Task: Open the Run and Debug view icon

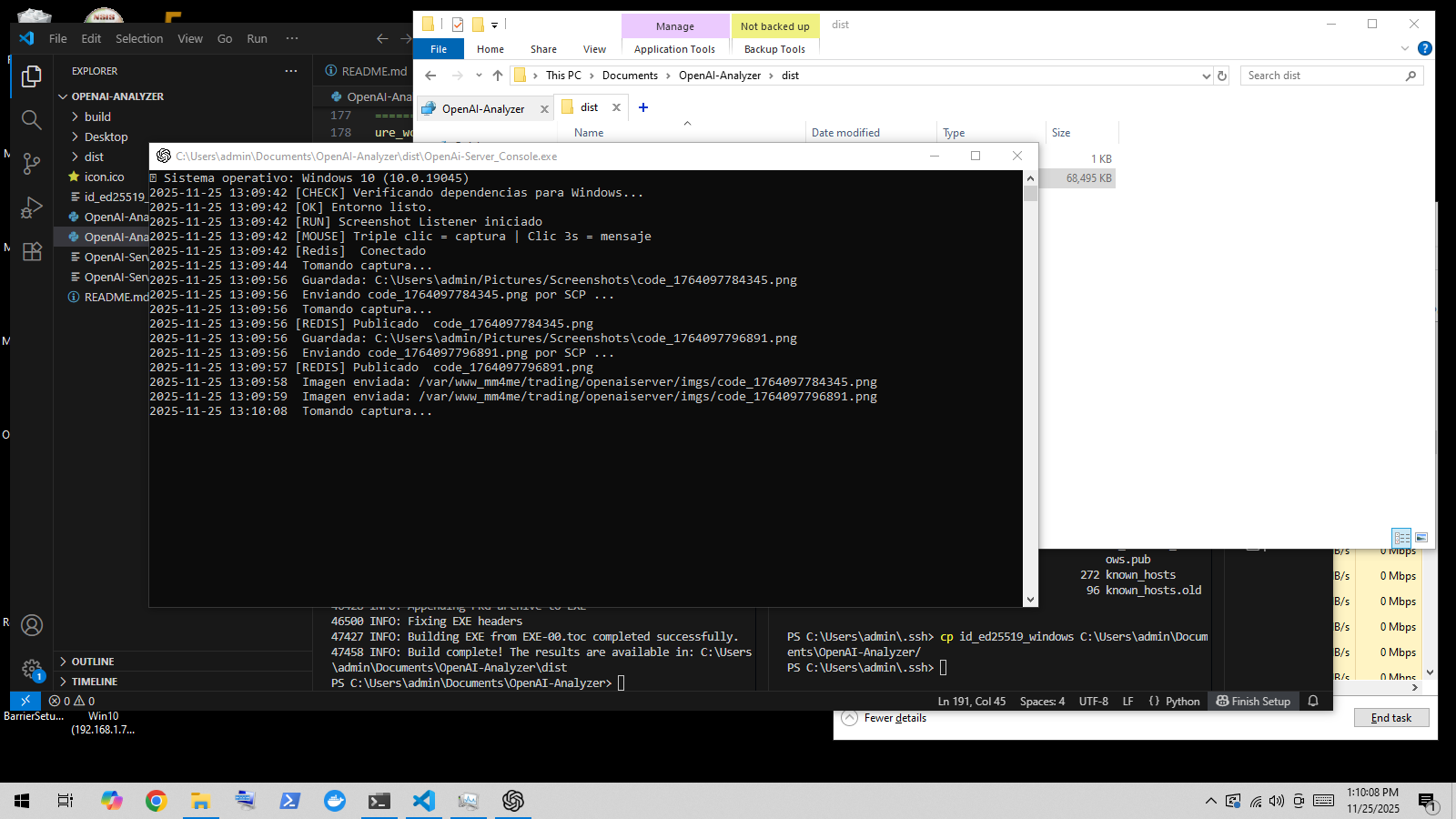Action: [x=32, y=207]
